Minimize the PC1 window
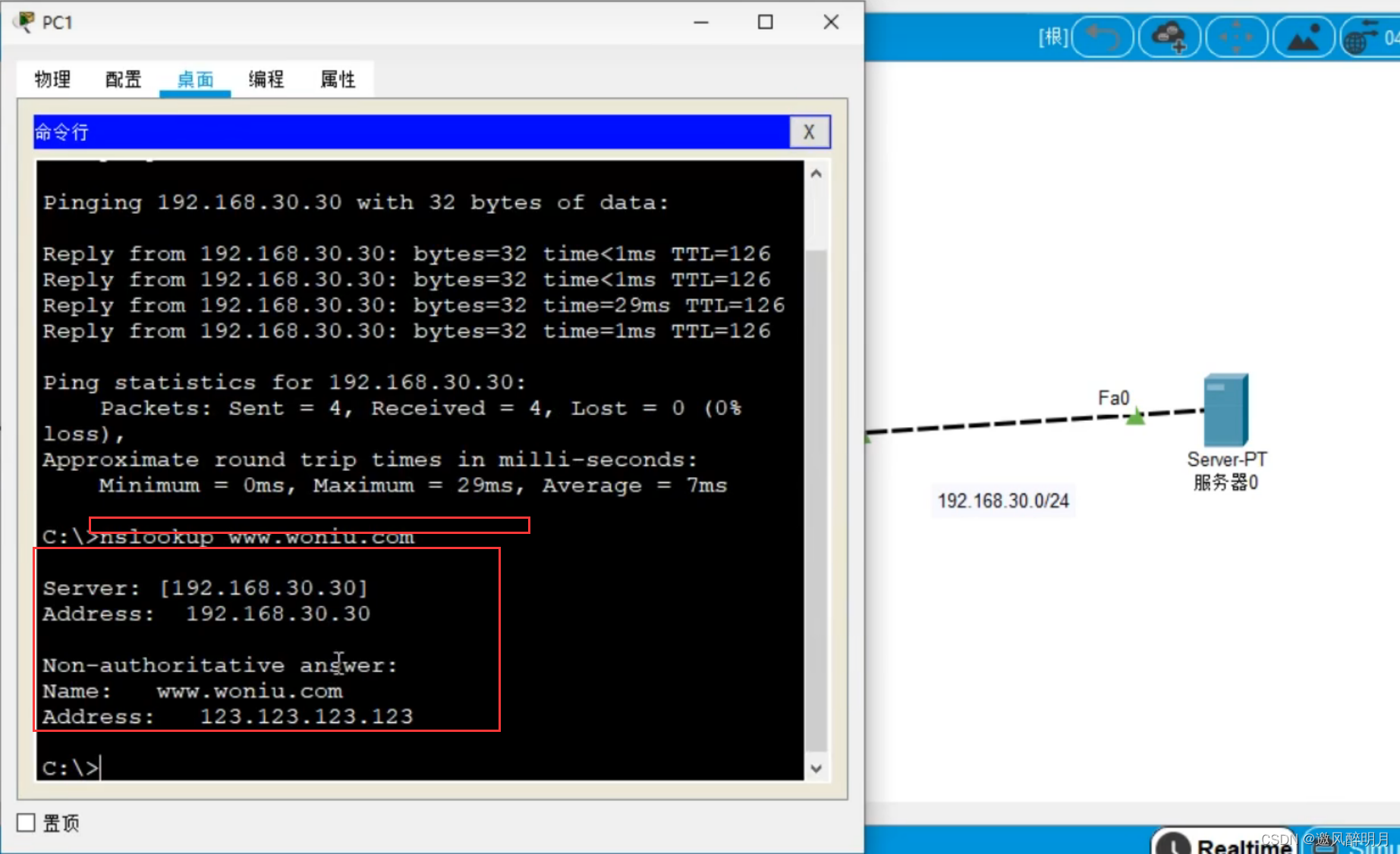This screenshot has width=1400, height=854. pyautogui.click(x=701, y=22)
